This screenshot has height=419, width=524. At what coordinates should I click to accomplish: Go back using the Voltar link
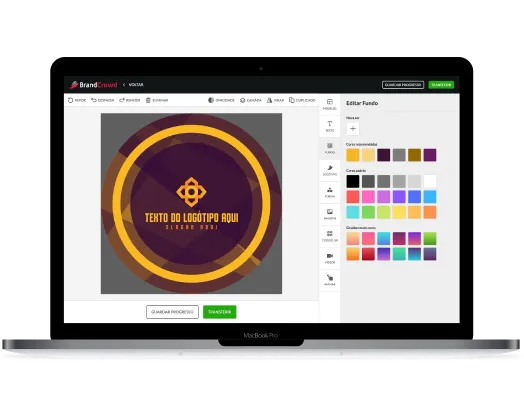(134, 85)
